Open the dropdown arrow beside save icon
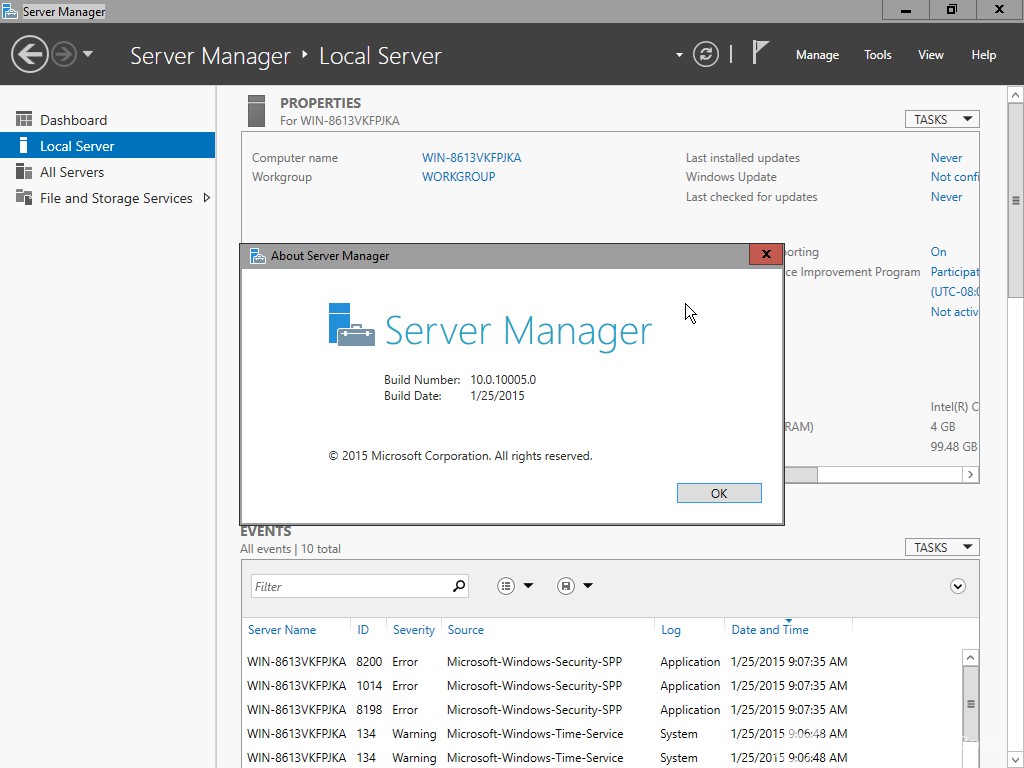Viewport: 1024px width, 768px height. click(588, 586)
